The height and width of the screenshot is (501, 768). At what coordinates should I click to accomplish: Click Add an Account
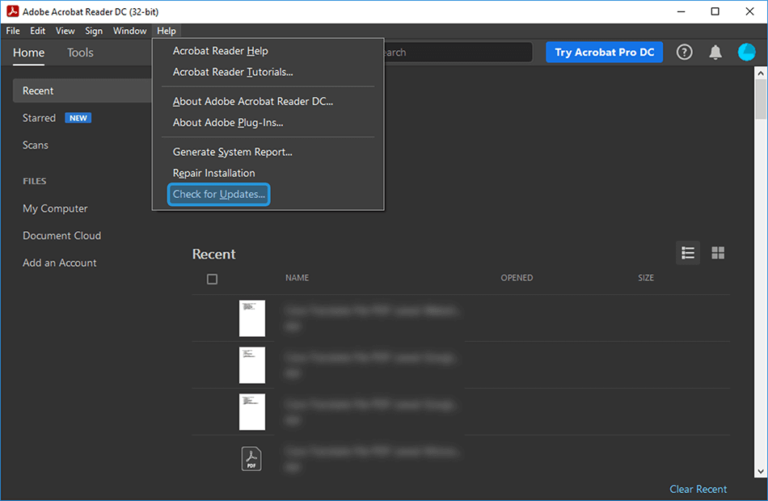click(x=59, y=263)
